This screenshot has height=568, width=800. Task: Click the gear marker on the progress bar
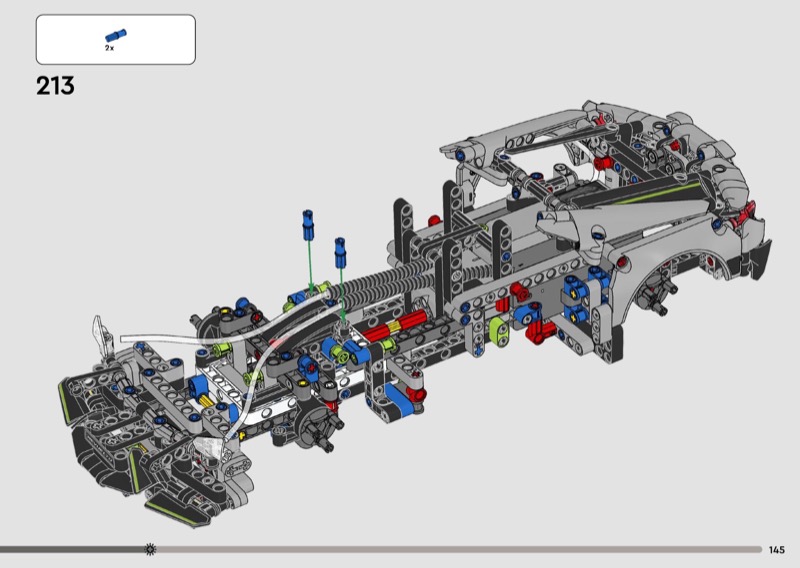(x=150, y=549)
